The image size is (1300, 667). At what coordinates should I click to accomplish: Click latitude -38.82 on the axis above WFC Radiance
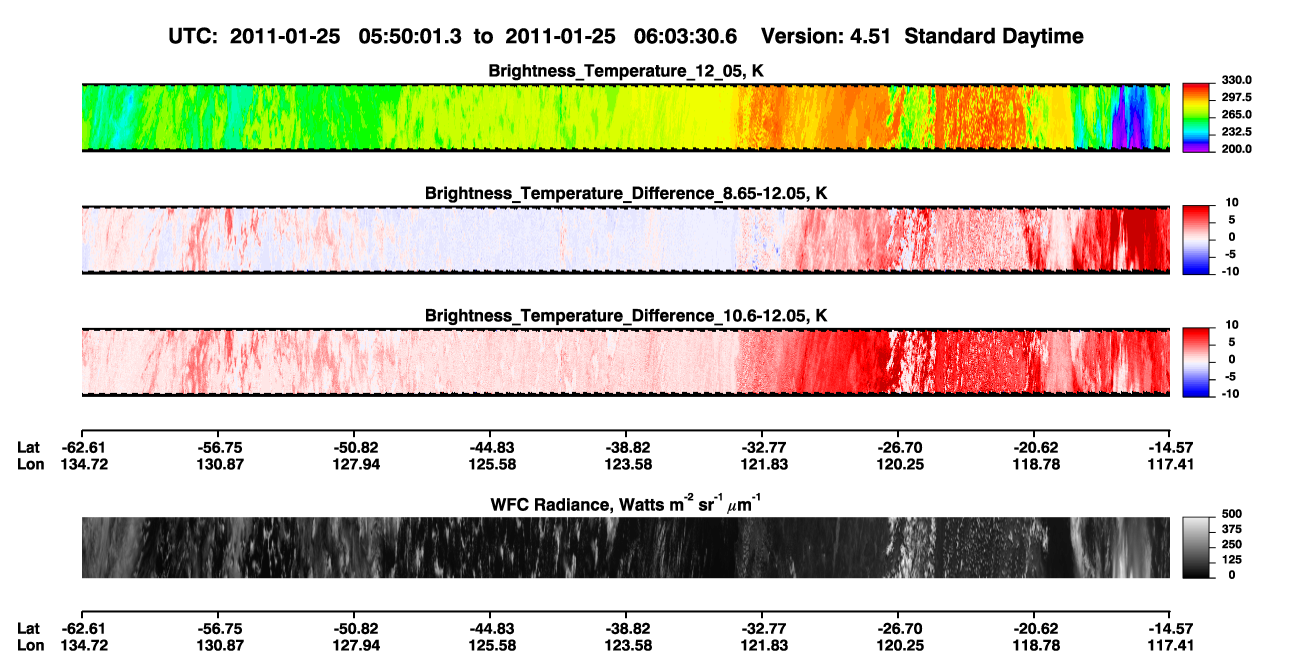pyautogui.click(x=626, y=447)
